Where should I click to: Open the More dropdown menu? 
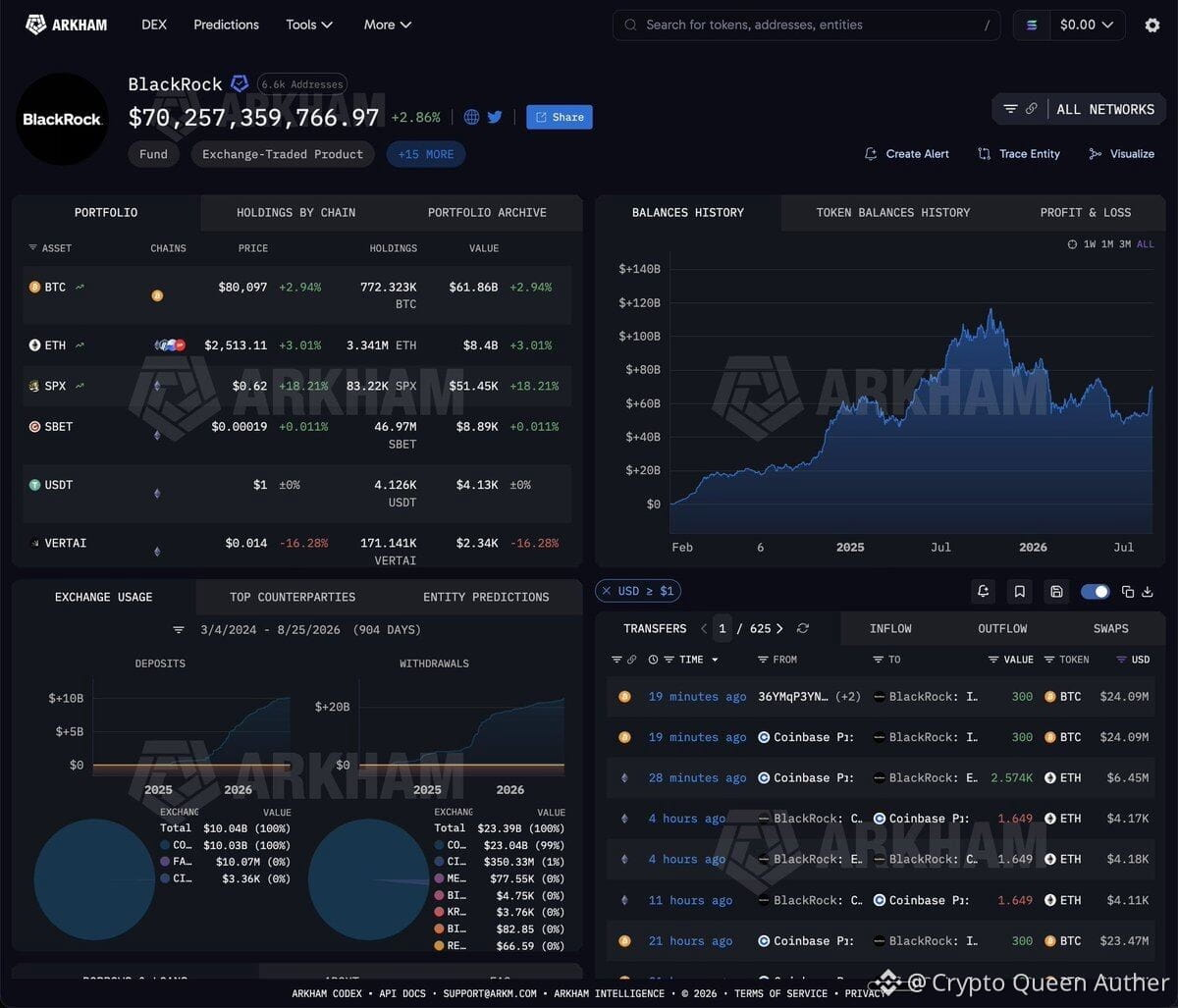coord(388,25)
